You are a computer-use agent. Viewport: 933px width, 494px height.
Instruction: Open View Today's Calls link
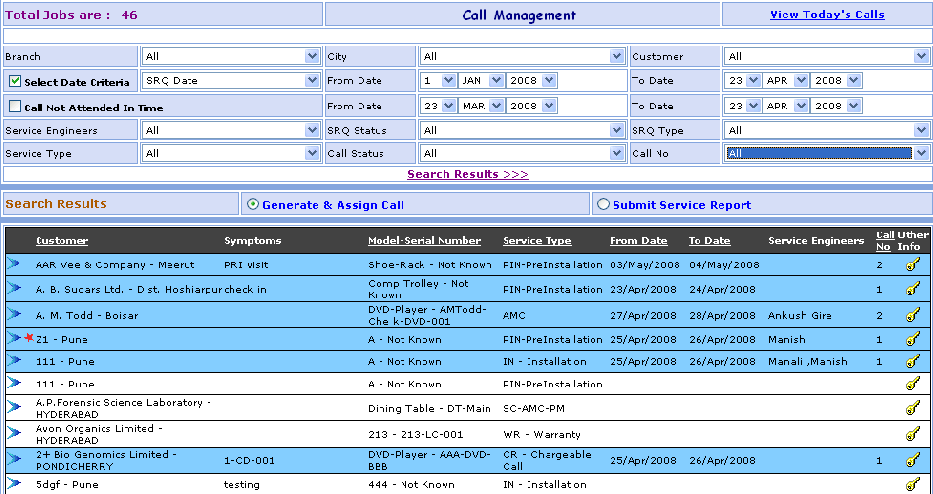[x=826, y=15]
